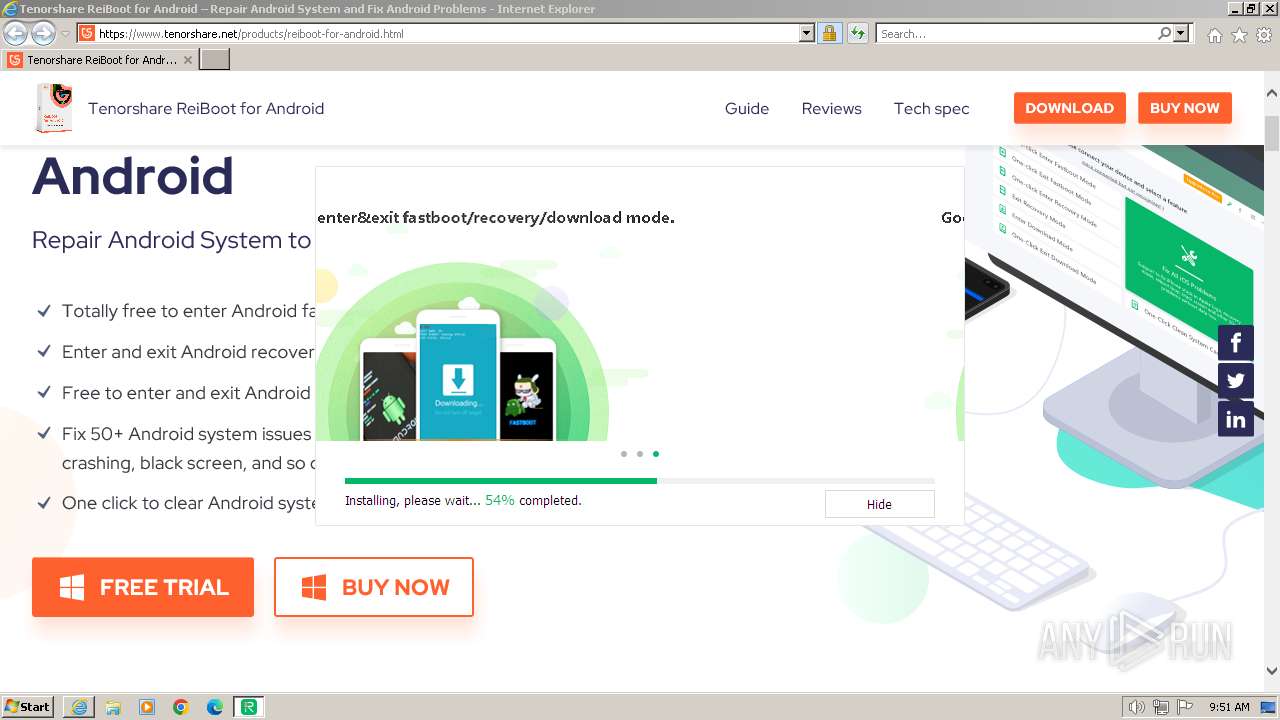Open the Favorites star icon
This screenshot has width=1280, height=720.
tap(1239, 35)
